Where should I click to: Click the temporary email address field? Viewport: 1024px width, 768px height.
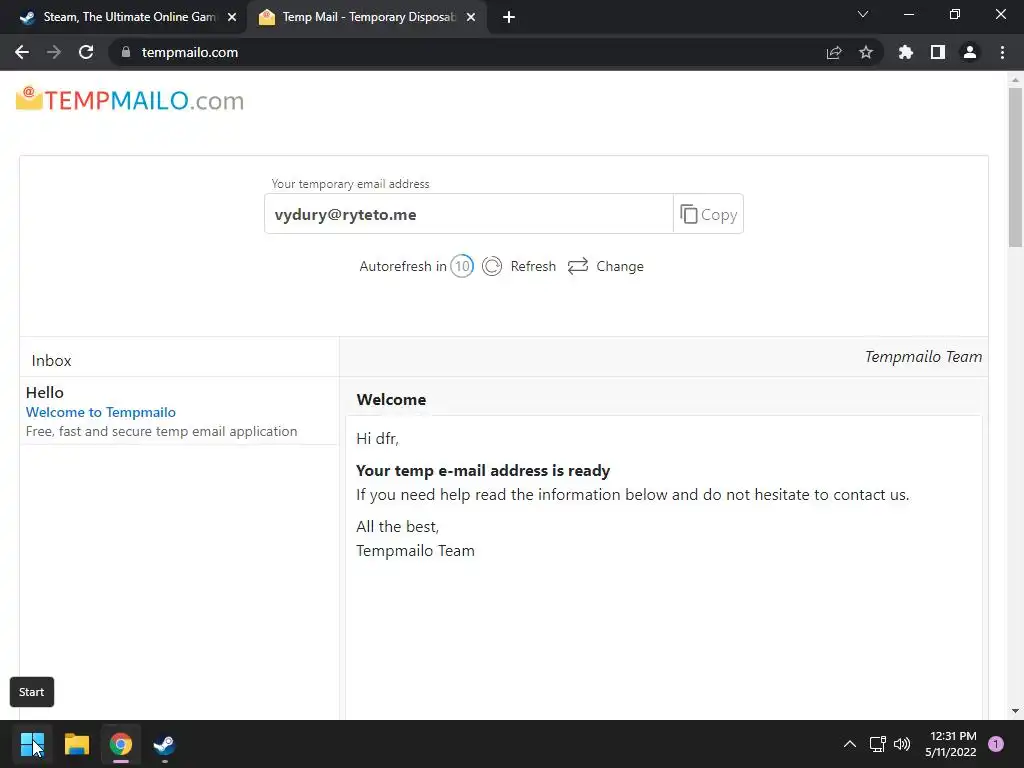point(468,214)
